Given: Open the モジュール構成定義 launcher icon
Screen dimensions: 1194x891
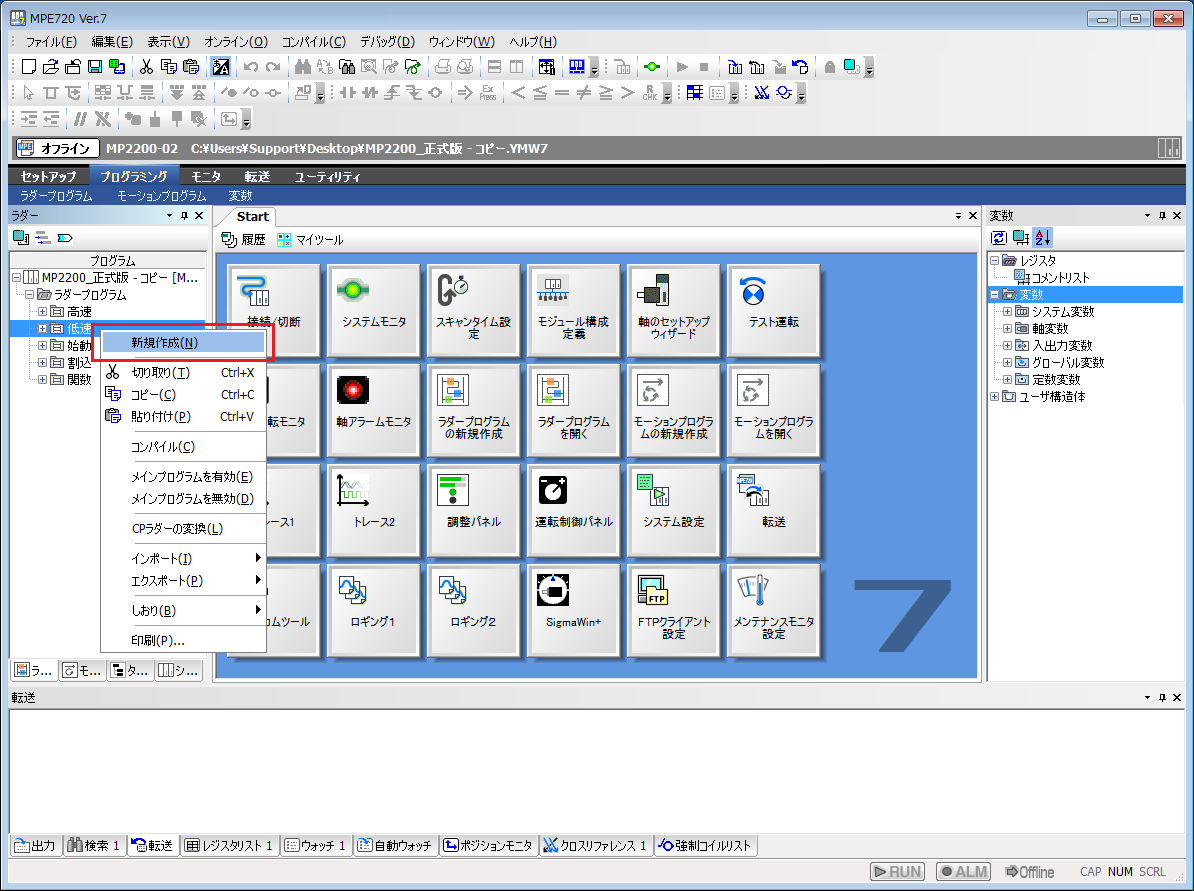Looking at the screenshot, I should point(573,310).
